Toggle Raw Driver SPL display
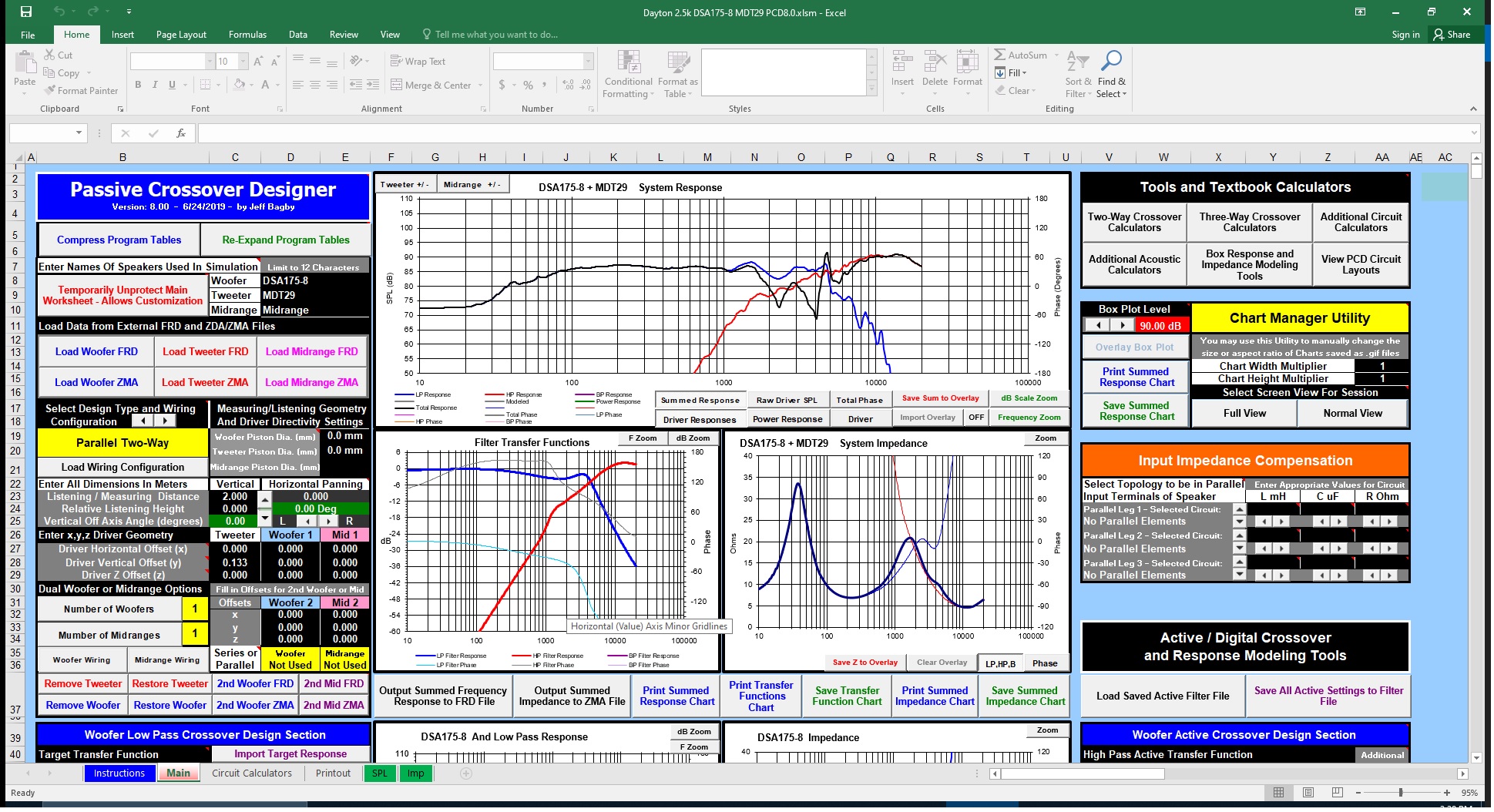The width and height of the screenshot is (1494, 812). tap(787, 400)
